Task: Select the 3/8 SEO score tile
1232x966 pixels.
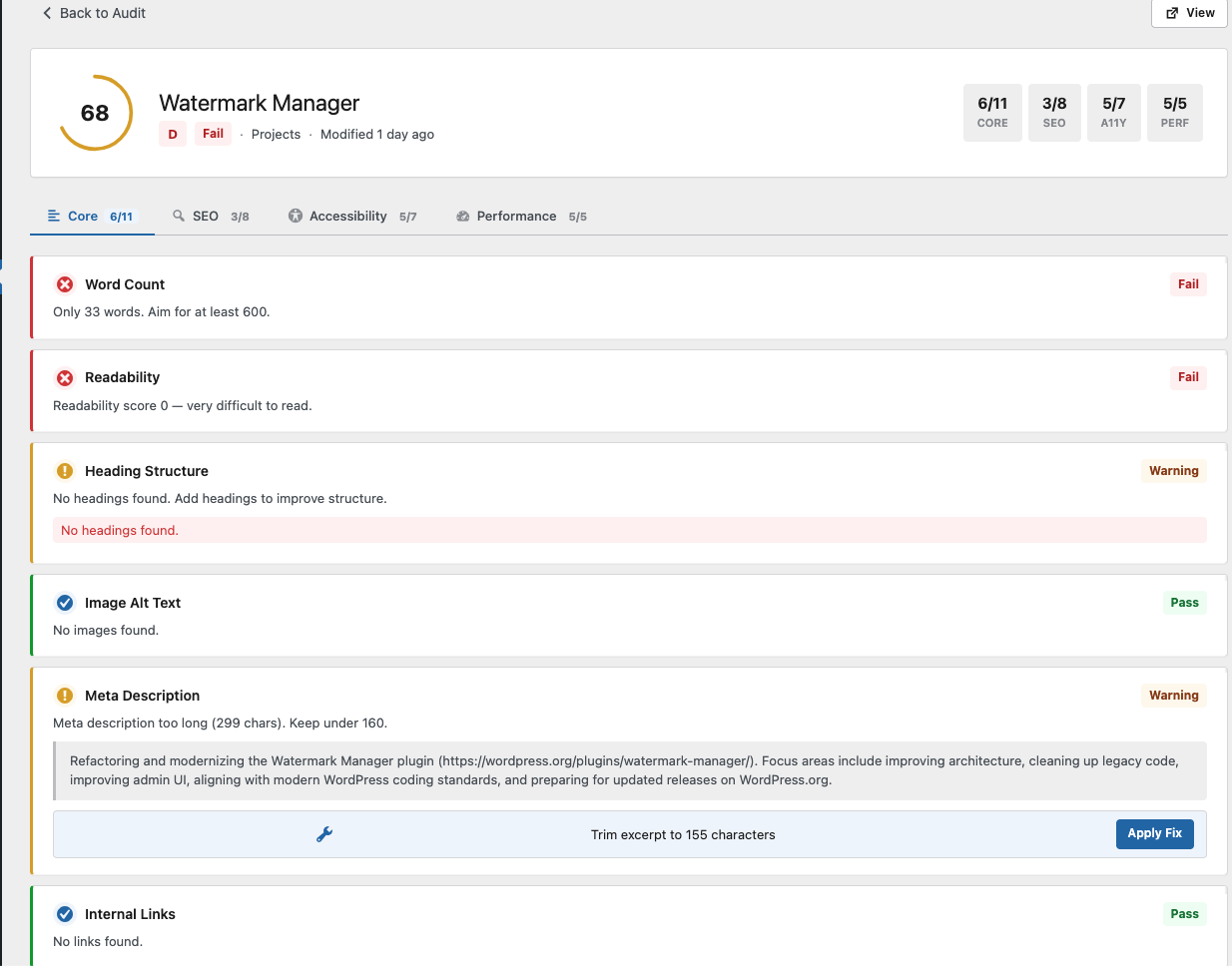Action: [x=1054, y=113]
